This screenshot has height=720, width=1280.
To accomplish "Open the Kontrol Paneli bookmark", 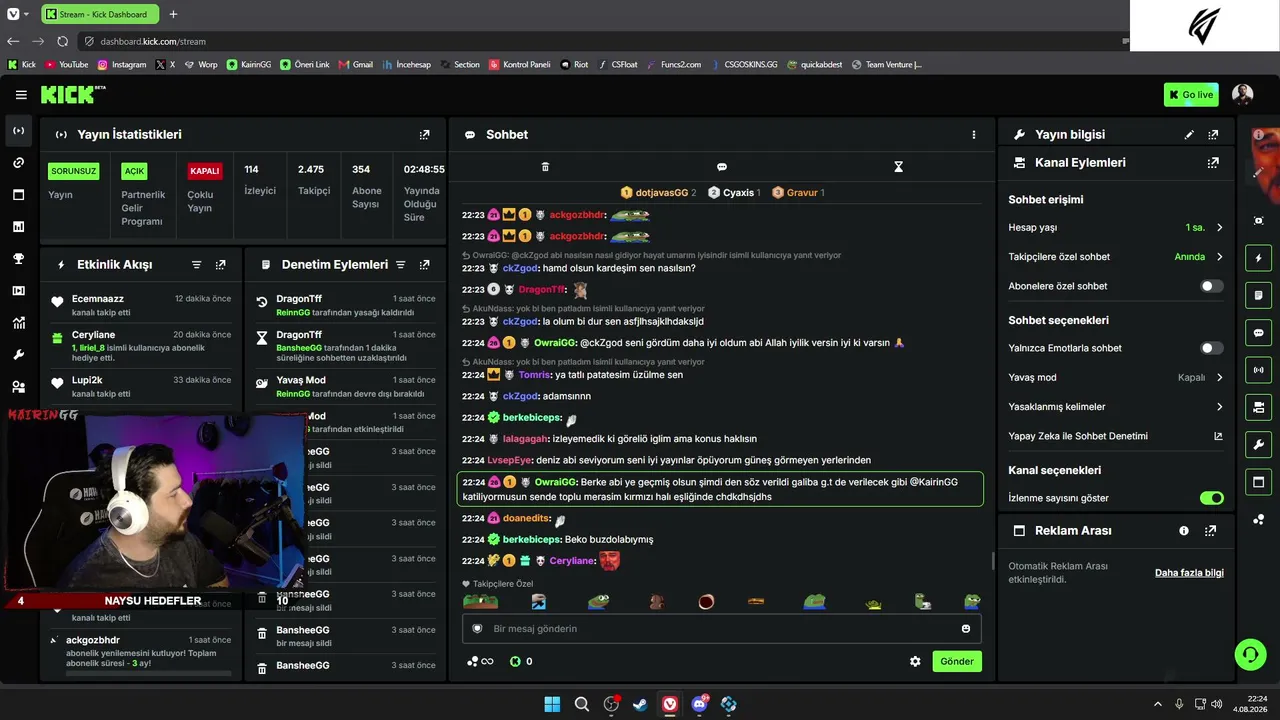I will (x=520, y=65).
